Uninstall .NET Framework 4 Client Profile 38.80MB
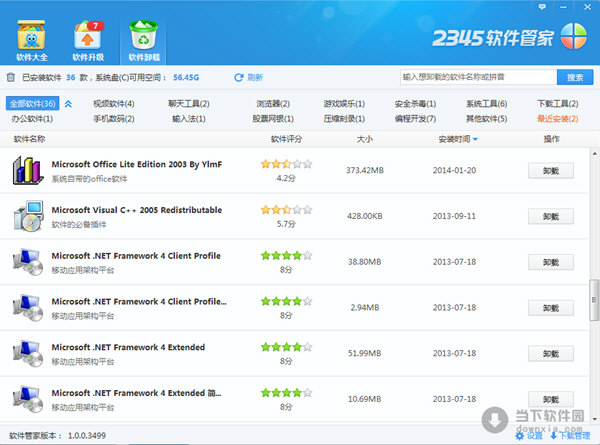 [x=551, y=262]
